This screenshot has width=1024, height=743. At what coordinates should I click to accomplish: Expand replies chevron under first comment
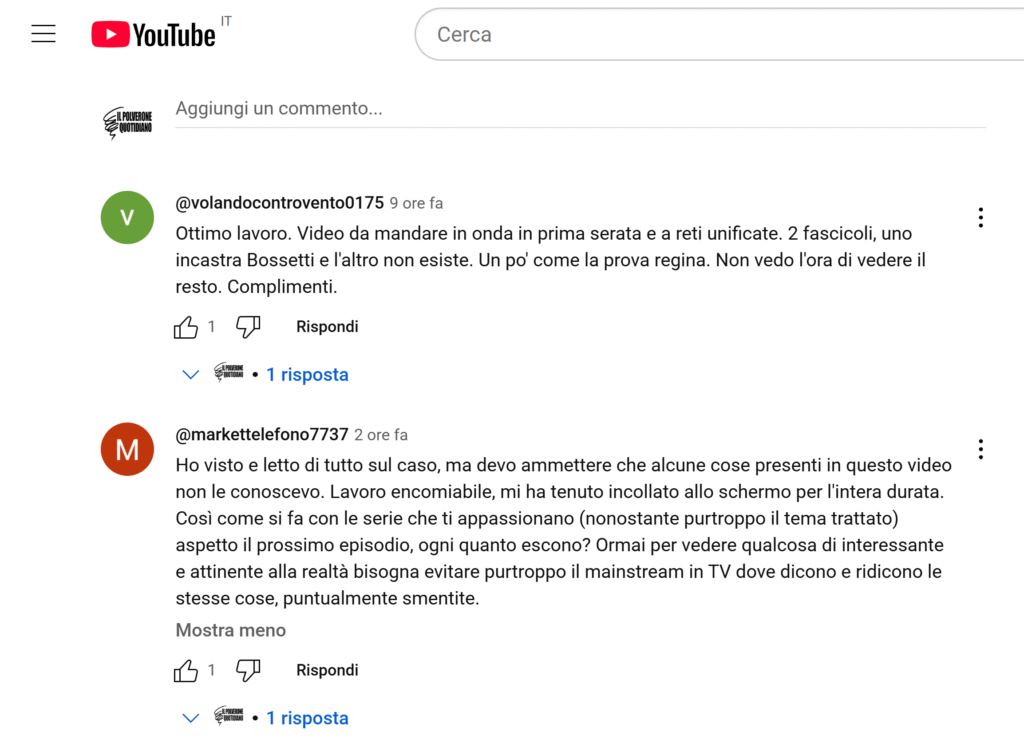(x=190, y=375)
